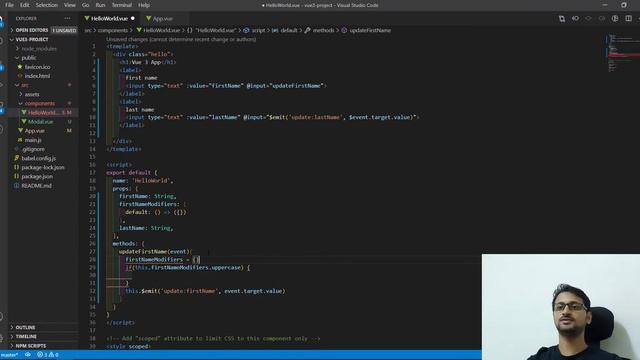The width and height of the screenshot is (640, 360).
Task: Switch to the HelloWorld.vue editor tab
Action: tap(109, 18)
